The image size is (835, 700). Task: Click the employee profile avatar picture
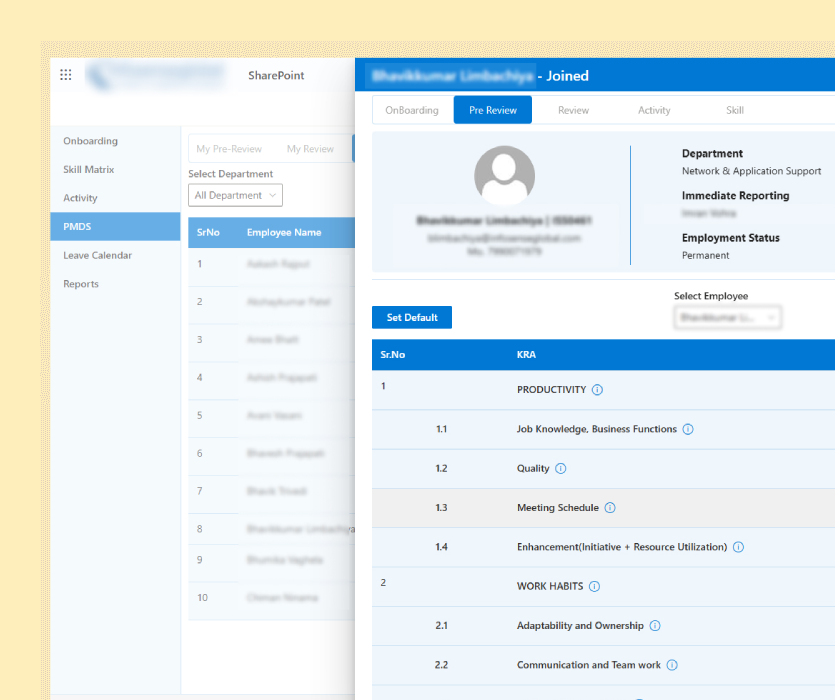pos(504,176)
